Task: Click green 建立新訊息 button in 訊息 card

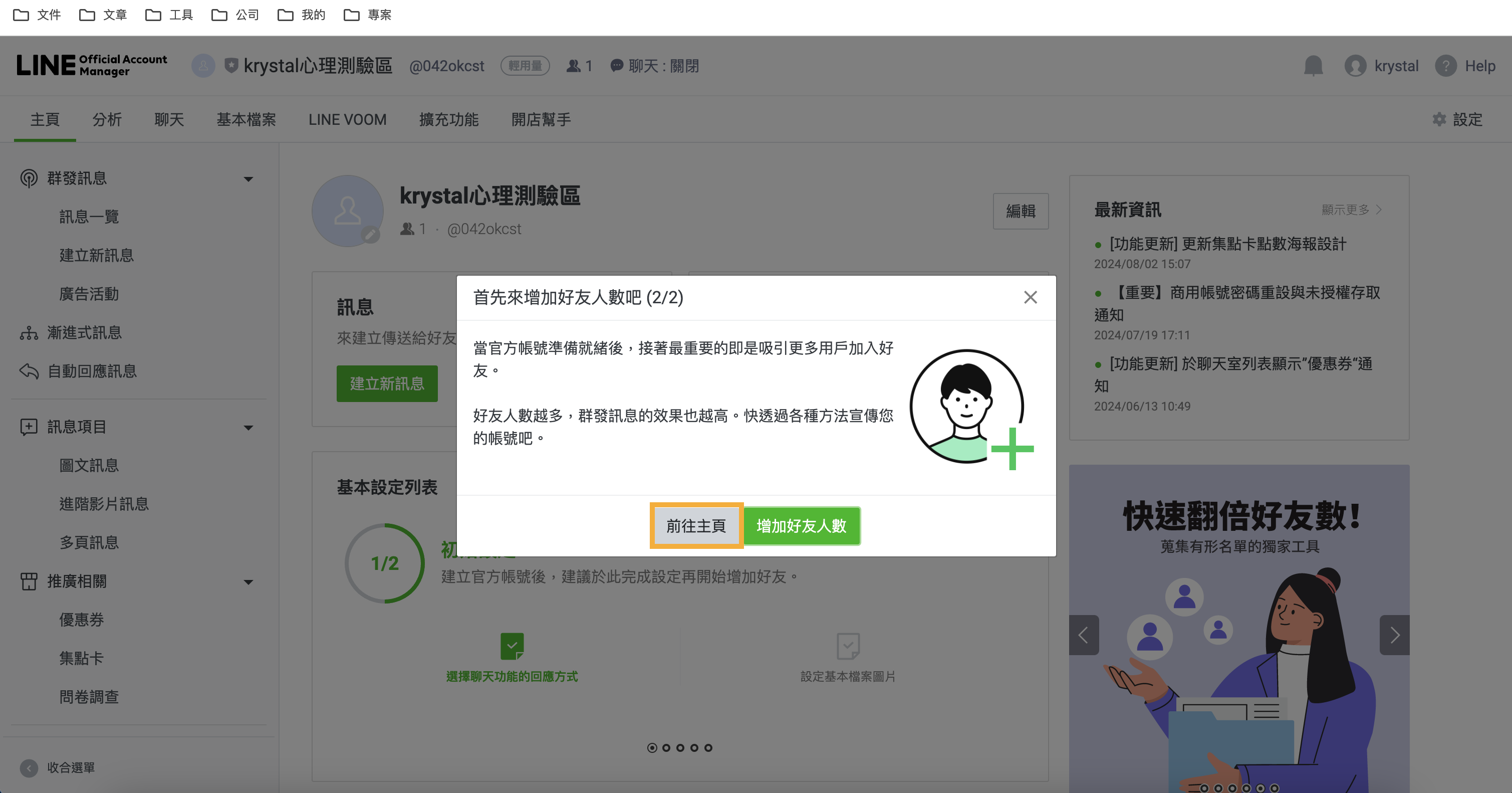Action: pos(387,383)
